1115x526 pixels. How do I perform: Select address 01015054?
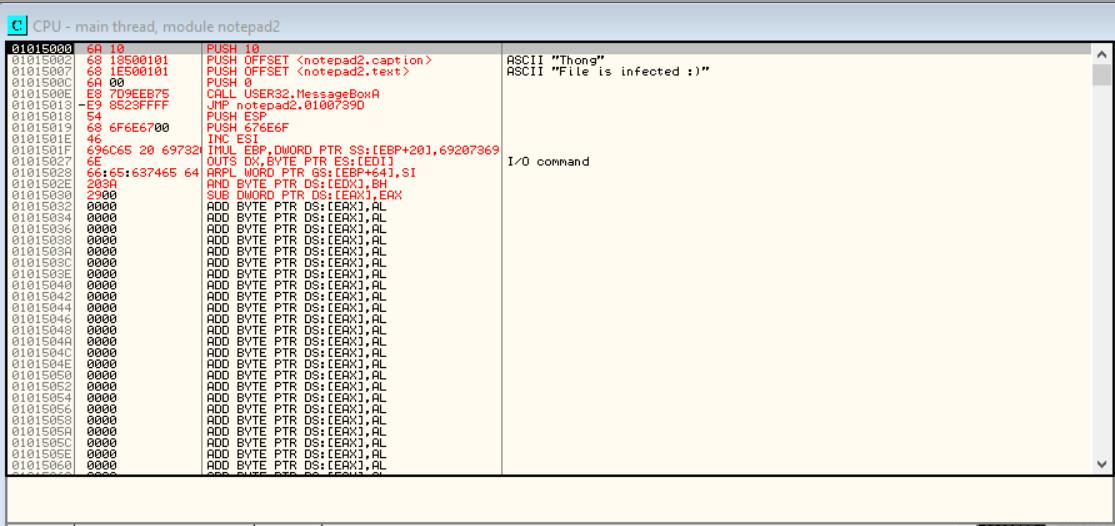click(x=41, y=398)
